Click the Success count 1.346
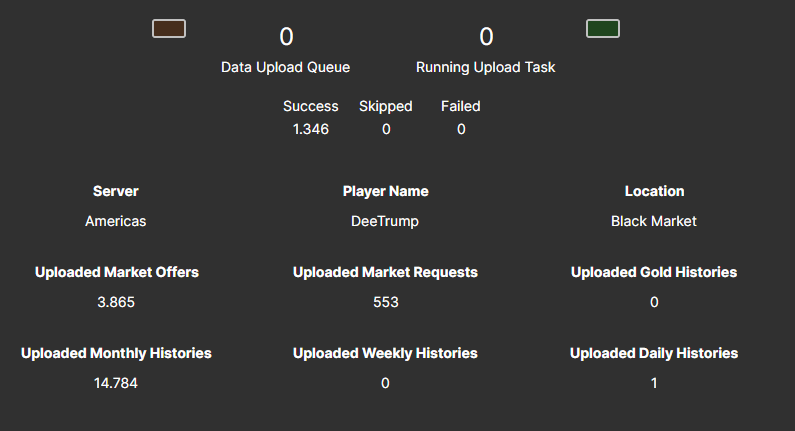Screen dimensions: 795x431 (311, 129)
